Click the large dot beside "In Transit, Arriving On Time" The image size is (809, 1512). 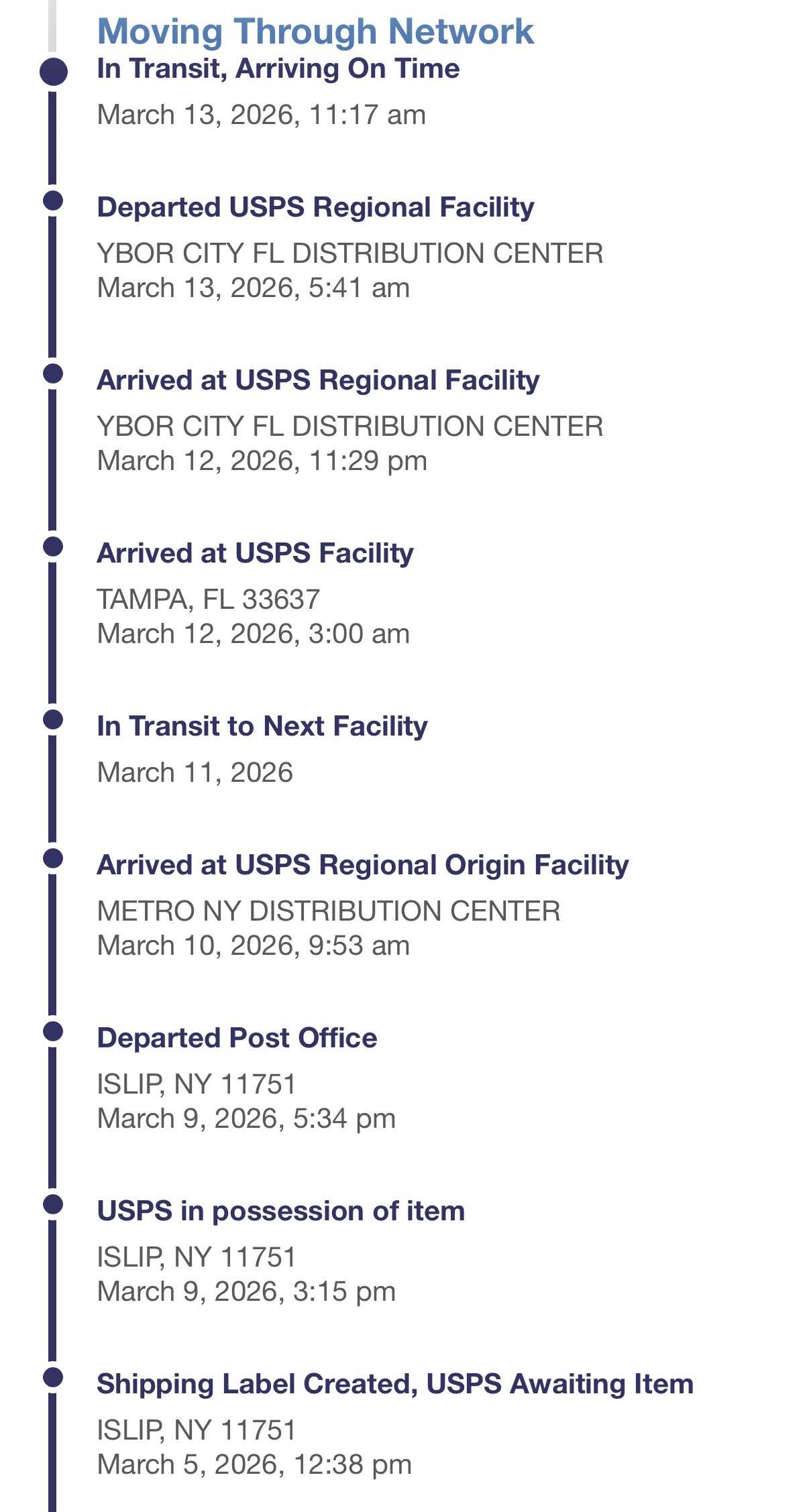[54, 72]
